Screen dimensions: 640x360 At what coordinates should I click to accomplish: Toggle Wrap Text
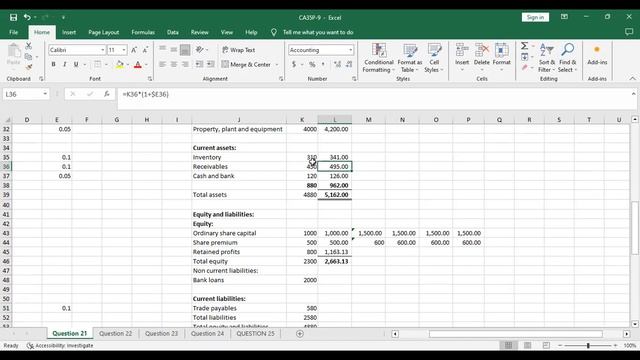point(239,50)
